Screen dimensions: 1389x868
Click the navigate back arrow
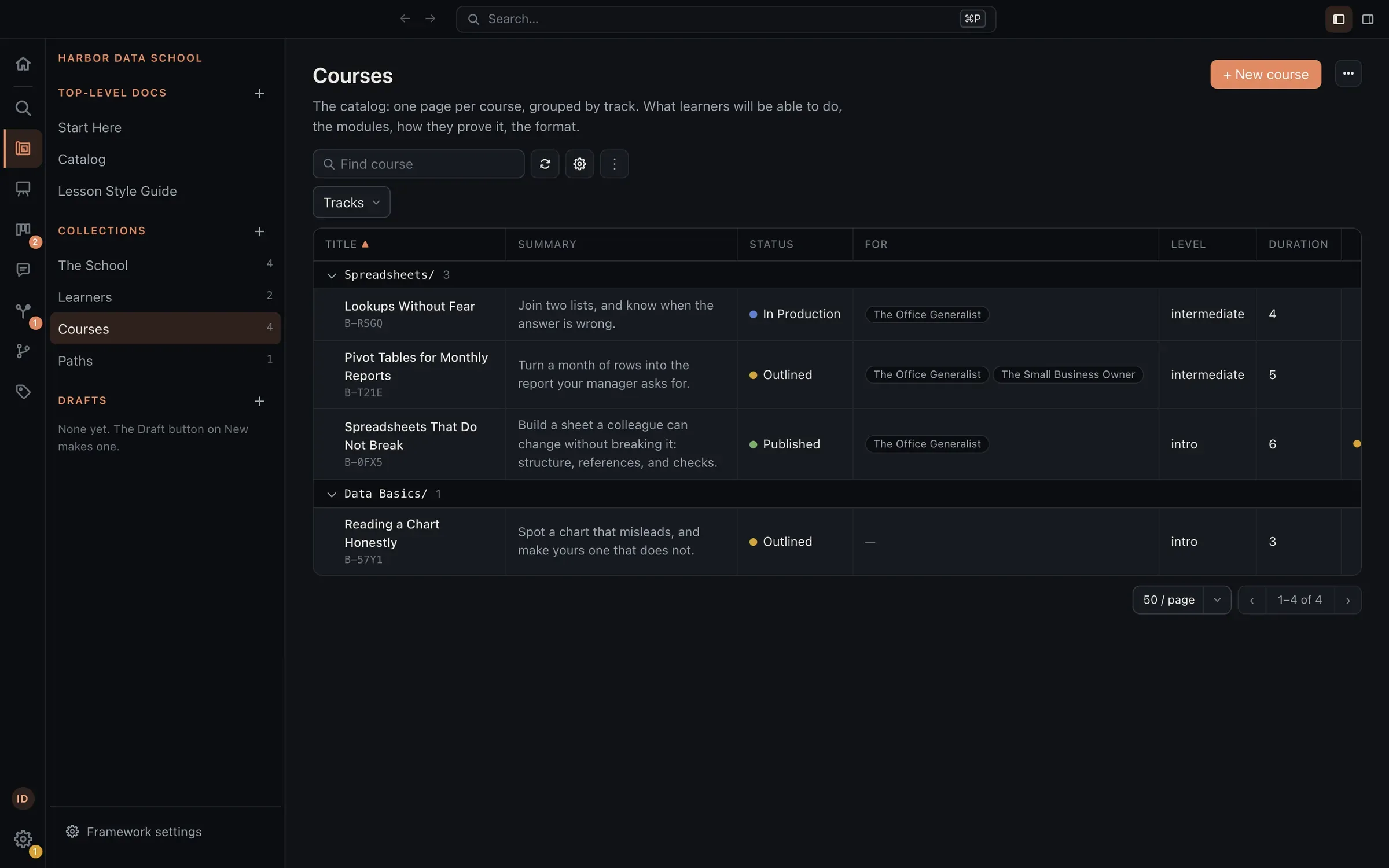pyautogui.click(x=405, y=19)
